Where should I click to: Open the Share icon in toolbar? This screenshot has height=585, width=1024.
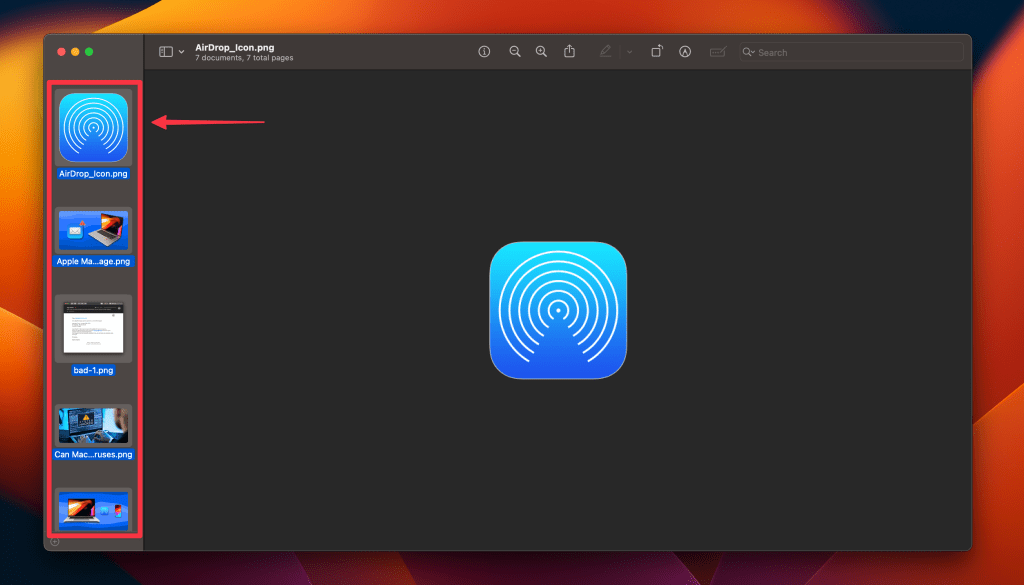point(570,52)
